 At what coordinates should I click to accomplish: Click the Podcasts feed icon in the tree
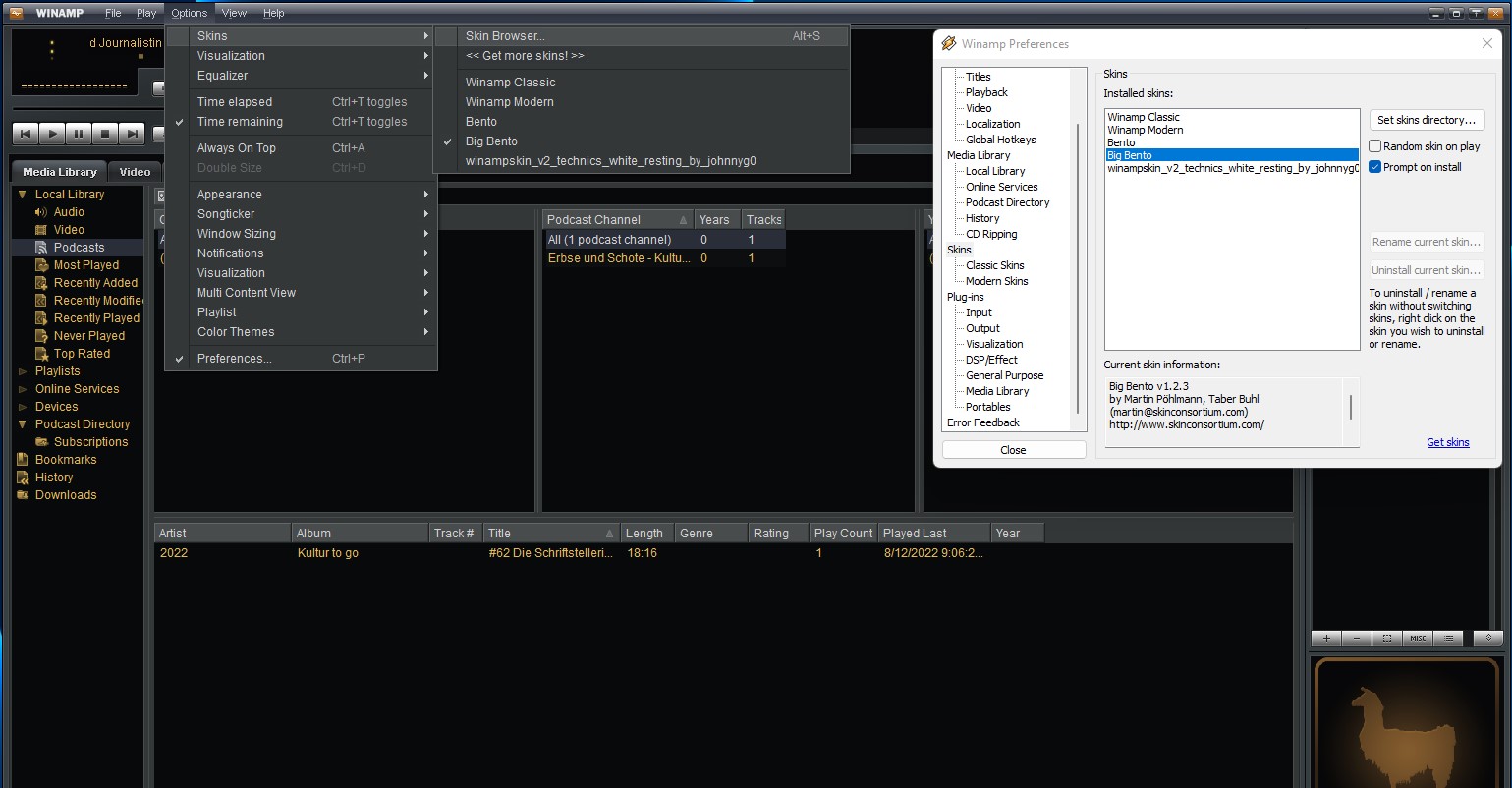click(41, 248)
